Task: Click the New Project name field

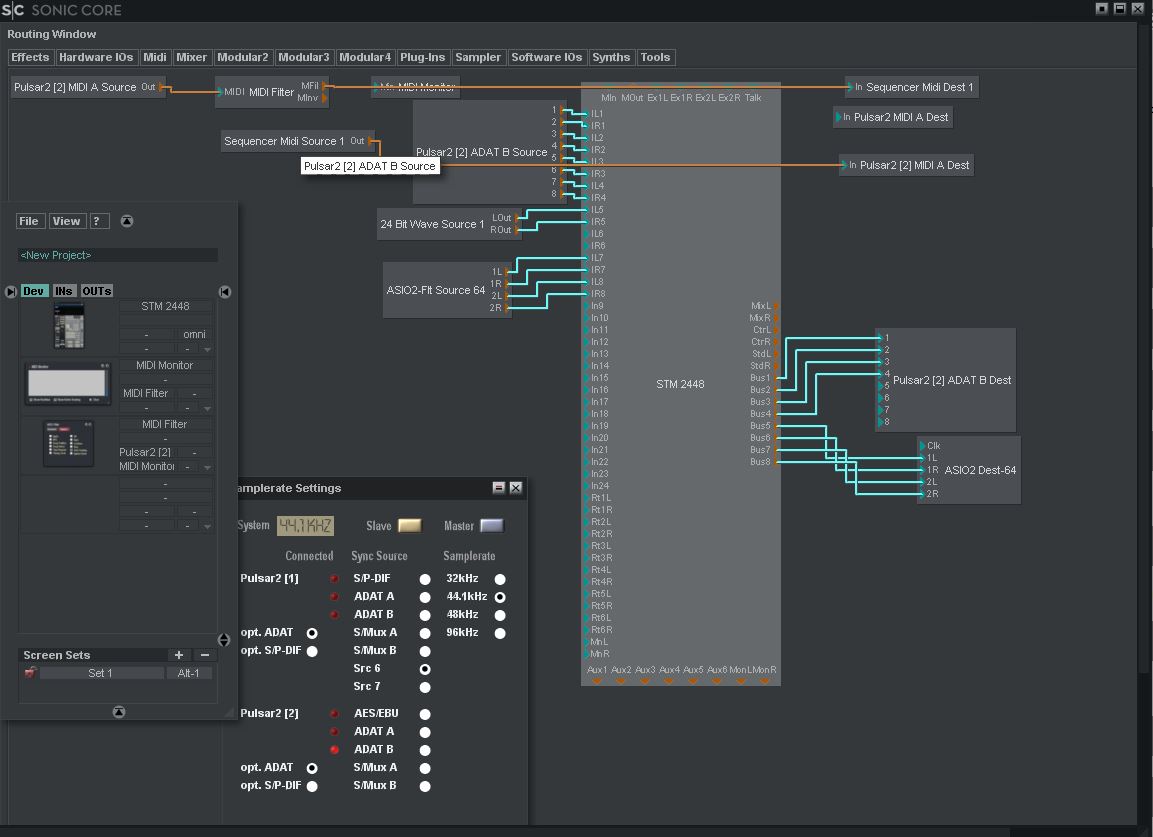Action: (118, 255)
